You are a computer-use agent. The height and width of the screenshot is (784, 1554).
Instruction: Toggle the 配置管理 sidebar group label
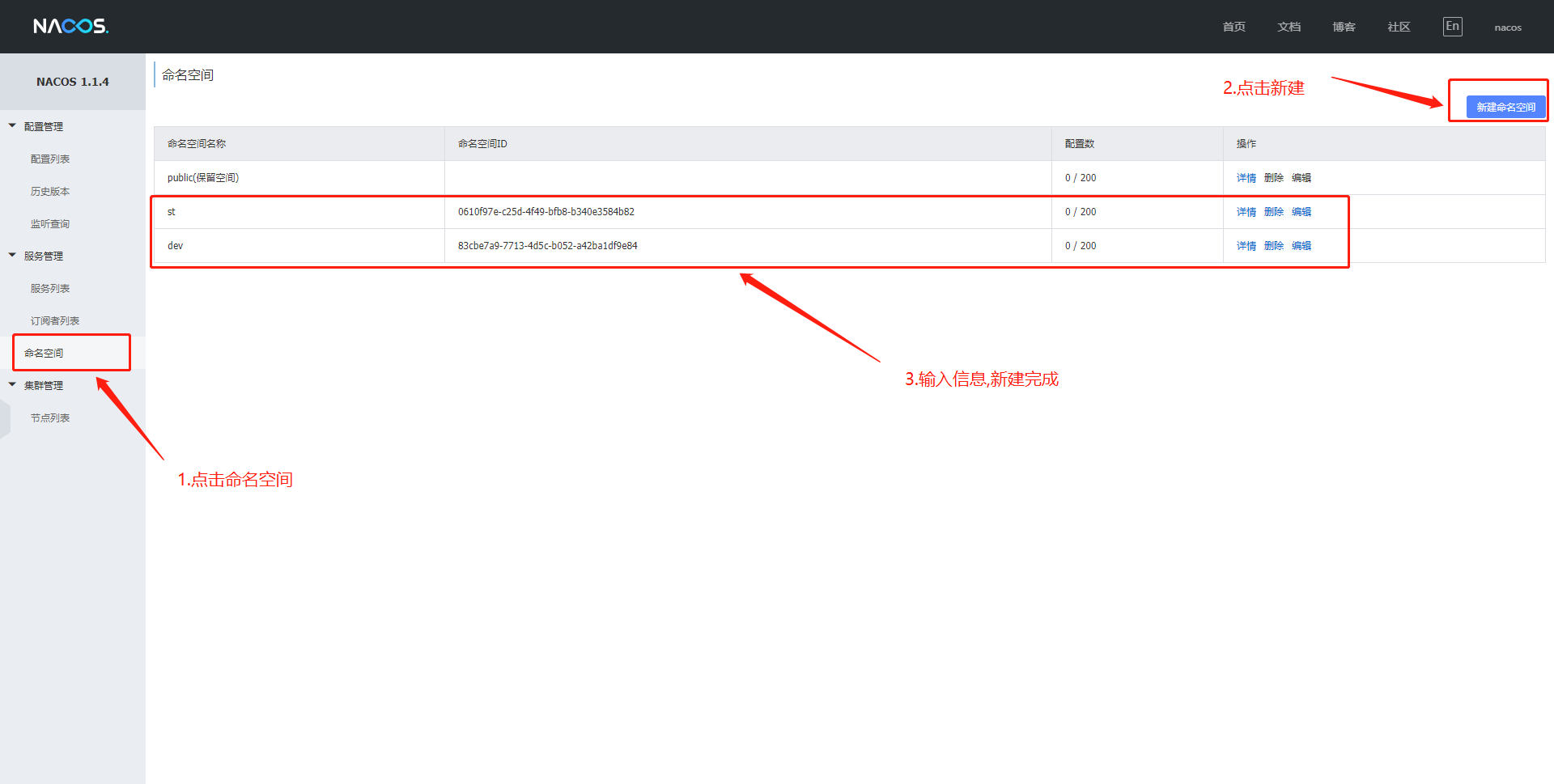pos(44,127)
